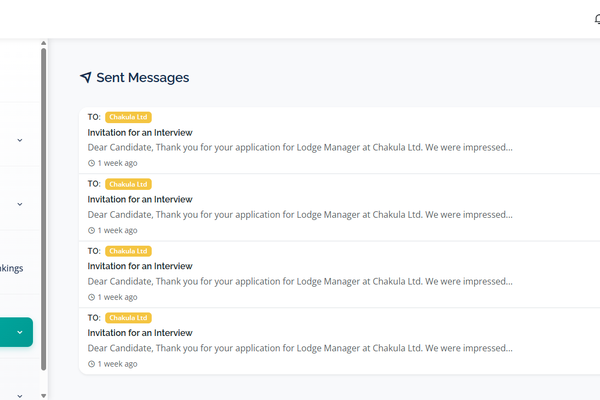
Task: Click the clock icon on the second message
Action: tap(92, 230)
